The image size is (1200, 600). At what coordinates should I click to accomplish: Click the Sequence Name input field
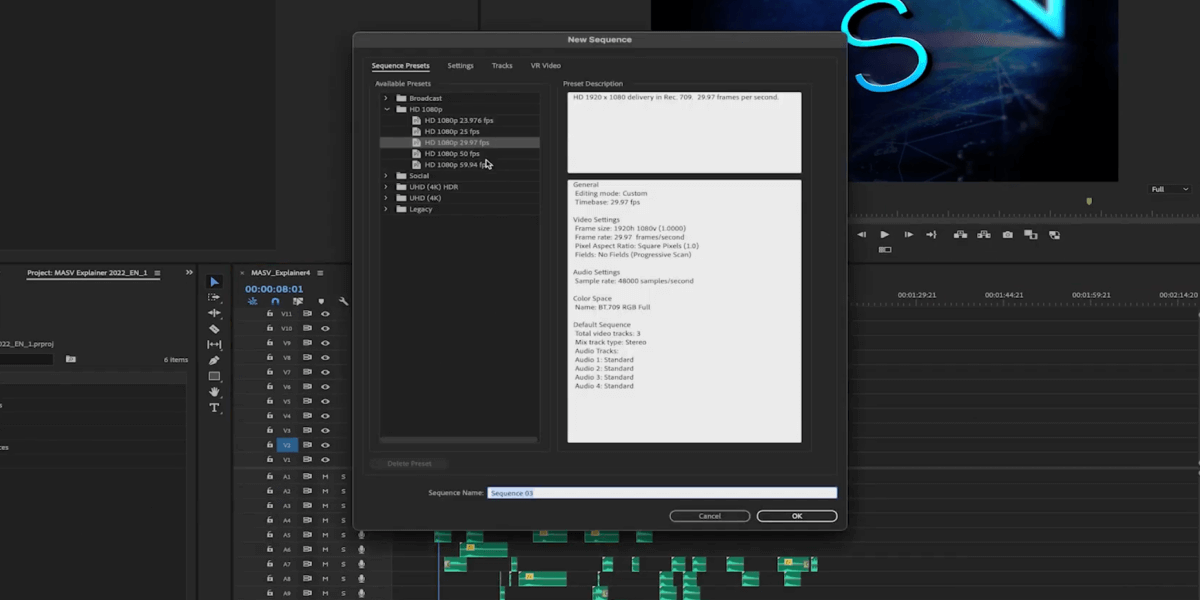click(662, 493)
